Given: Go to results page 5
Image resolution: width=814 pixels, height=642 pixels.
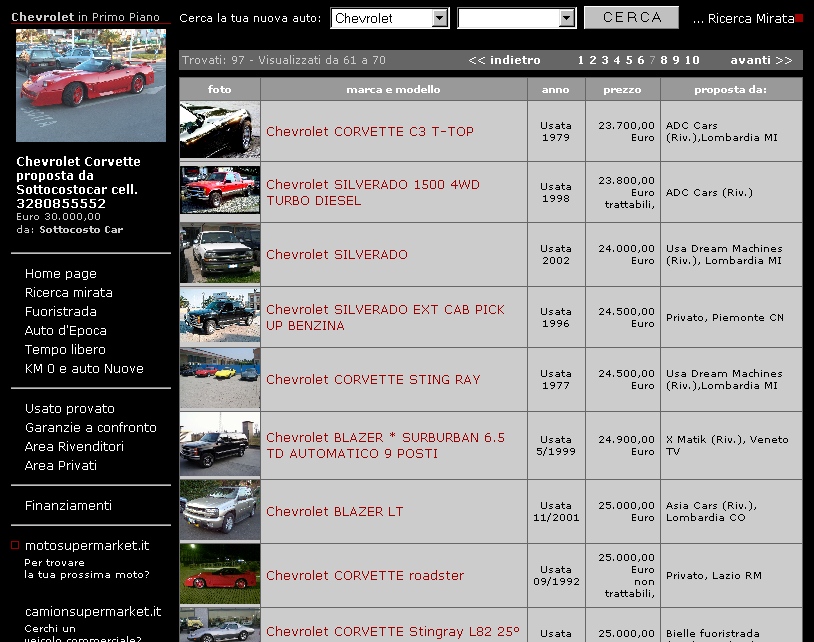Looking at the screenshot, I should pyautogui.click(x=629, y=60).
